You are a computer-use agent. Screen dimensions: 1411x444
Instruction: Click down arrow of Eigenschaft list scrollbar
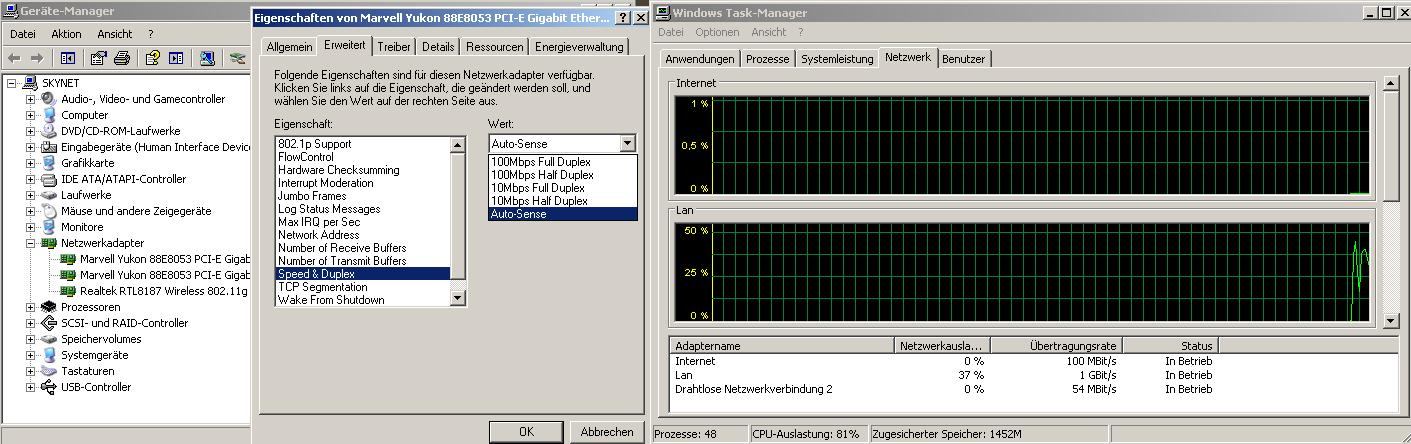(x=458, y=298)
